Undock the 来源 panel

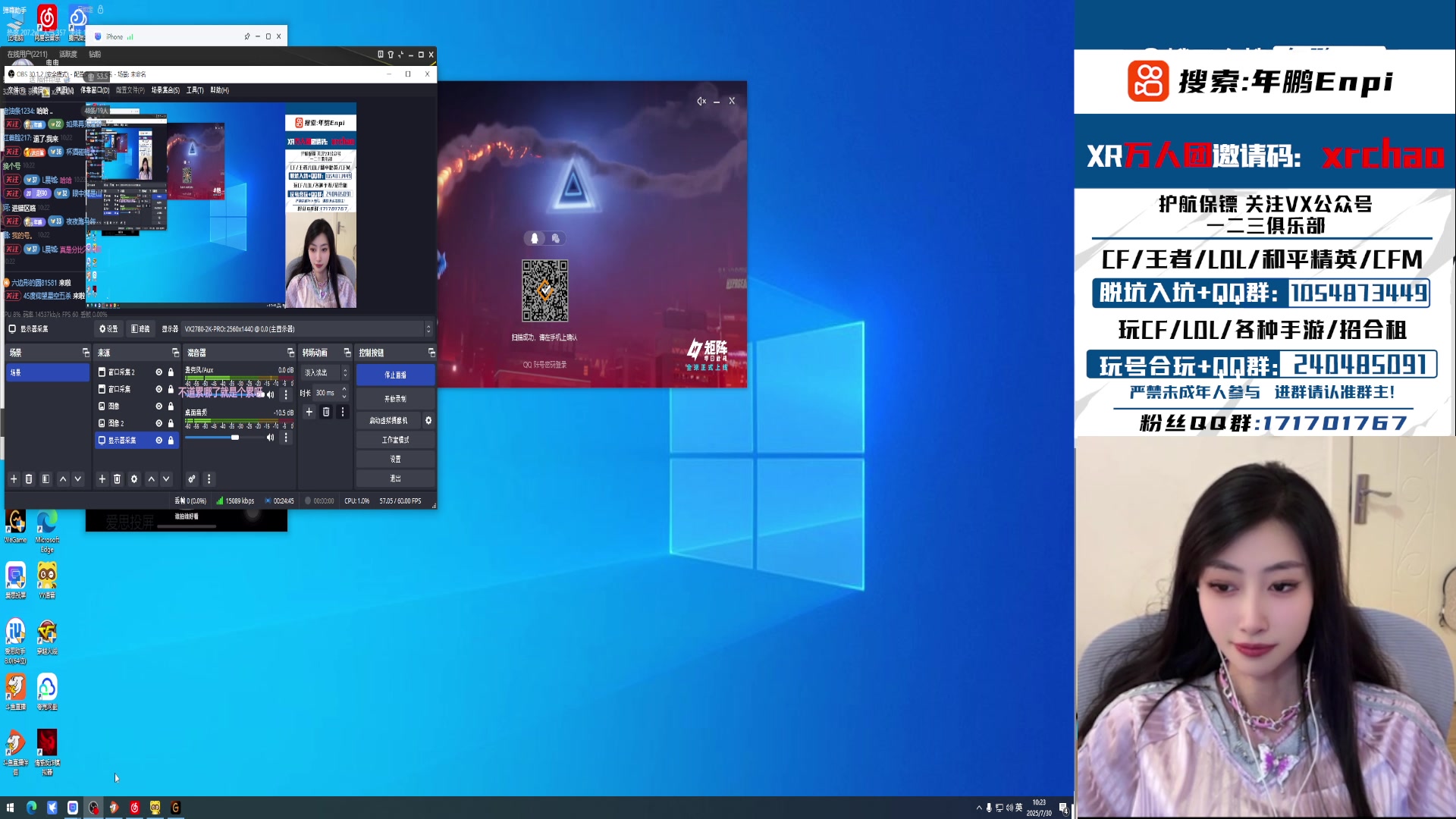pyautogui.click(x=175, y=353)
